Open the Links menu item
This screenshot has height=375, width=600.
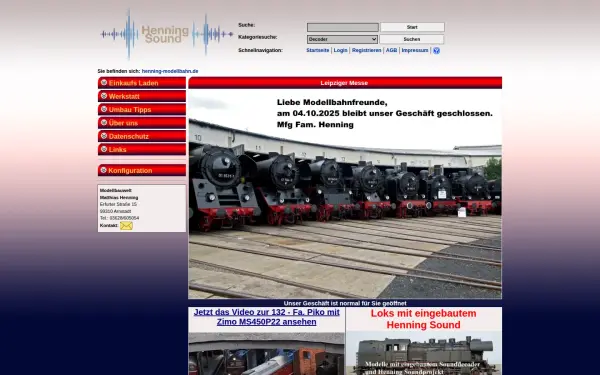142,149
